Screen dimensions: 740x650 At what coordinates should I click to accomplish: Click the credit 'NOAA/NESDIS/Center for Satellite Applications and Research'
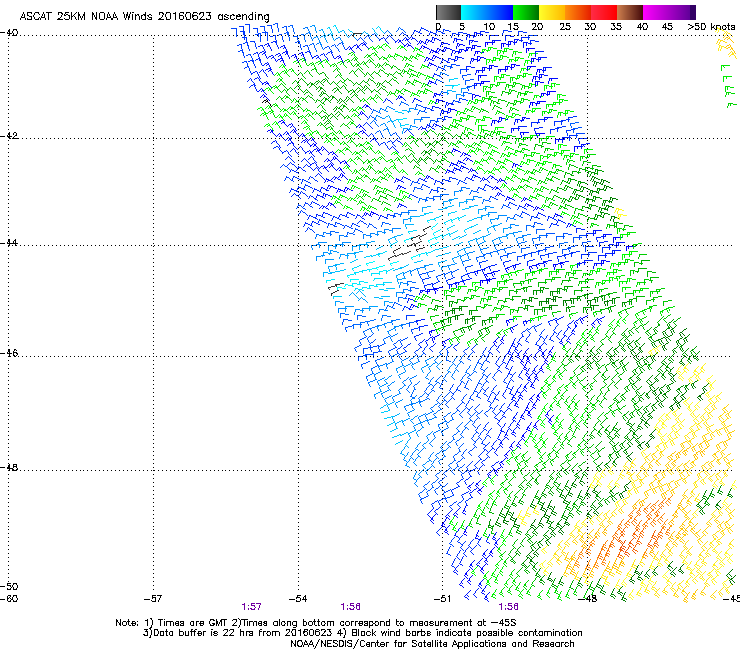pyautogui.click(x=432, y=644)
